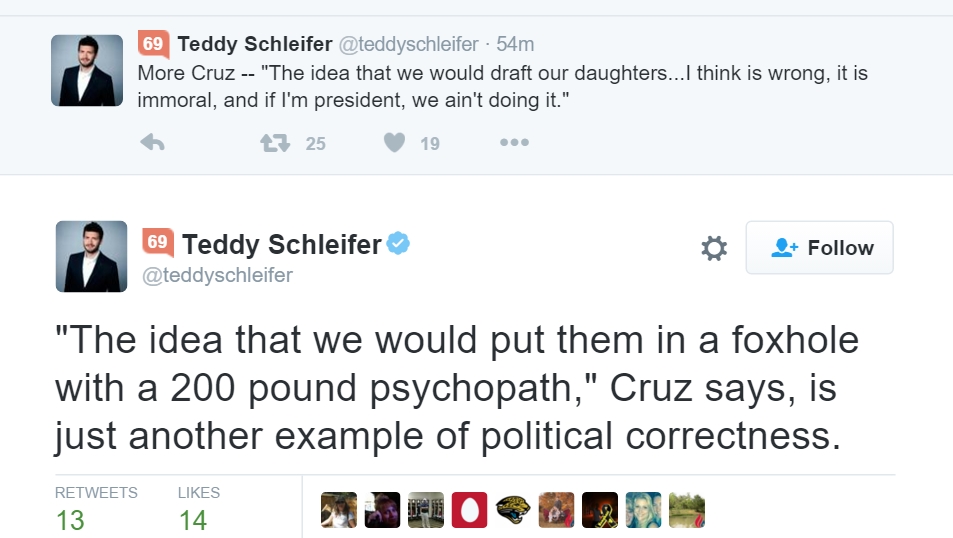Reply to the Cruz draft tweet
953x538 pixels.
152,143
